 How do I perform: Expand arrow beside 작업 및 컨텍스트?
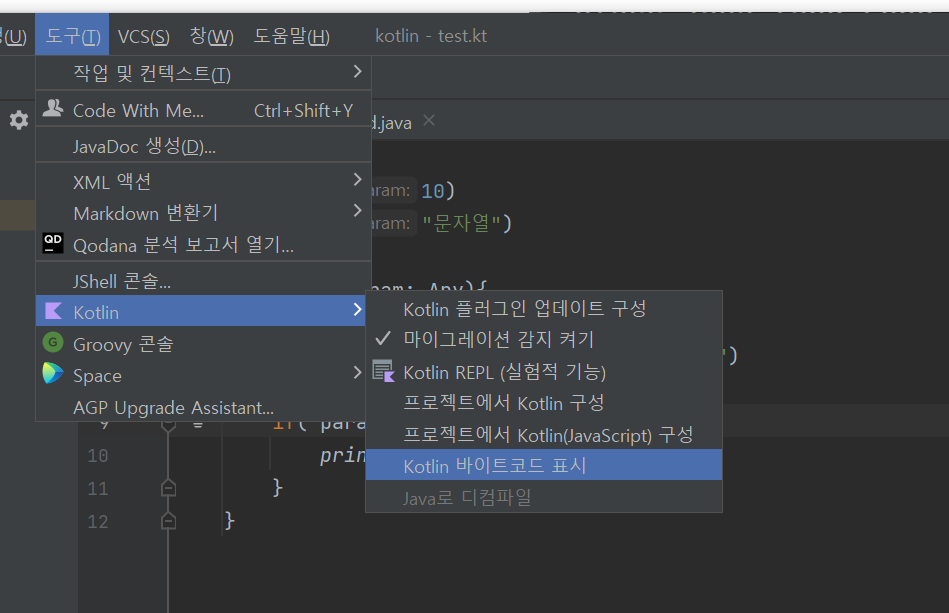point(357,72)
